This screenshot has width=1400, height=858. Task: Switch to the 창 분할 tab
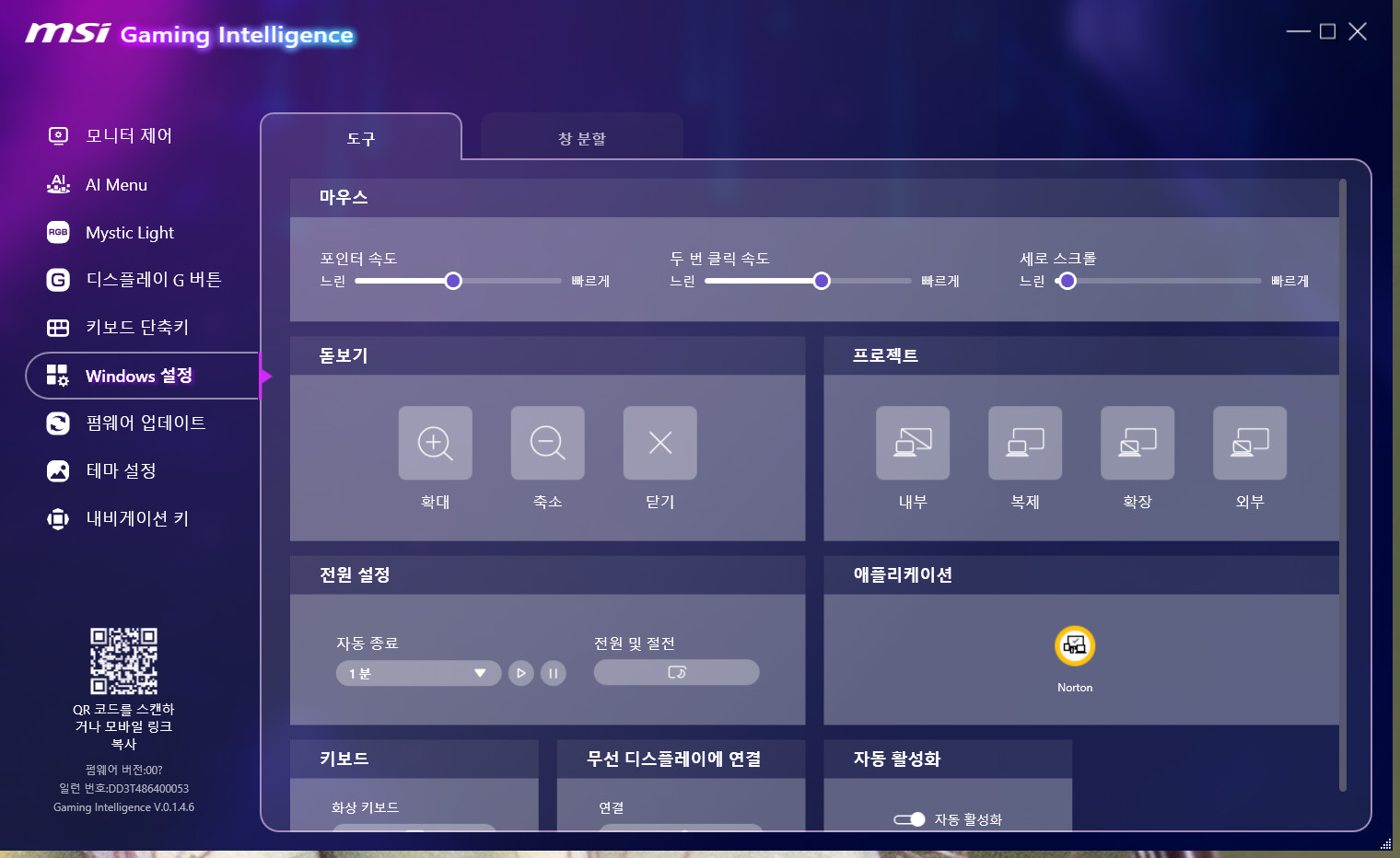click(x=581, y=138)
